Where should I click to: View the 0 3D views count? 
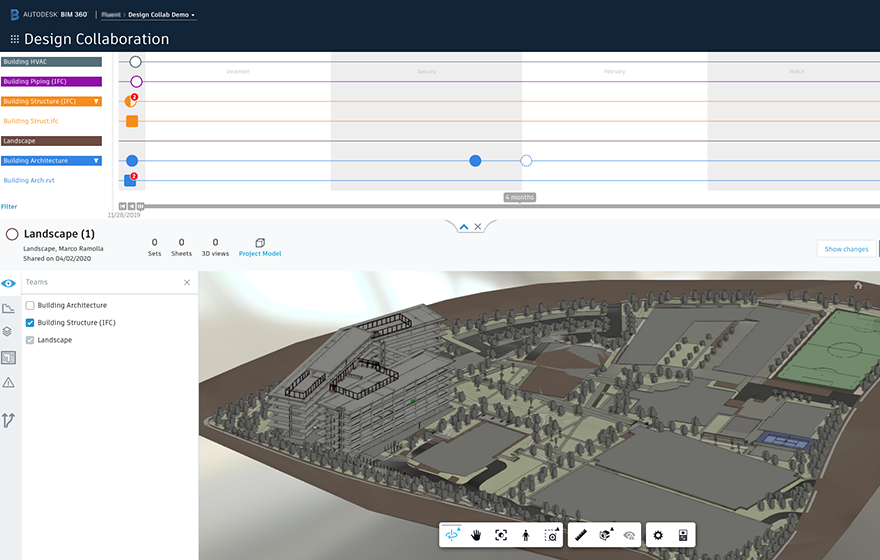(x=216, y=247)
